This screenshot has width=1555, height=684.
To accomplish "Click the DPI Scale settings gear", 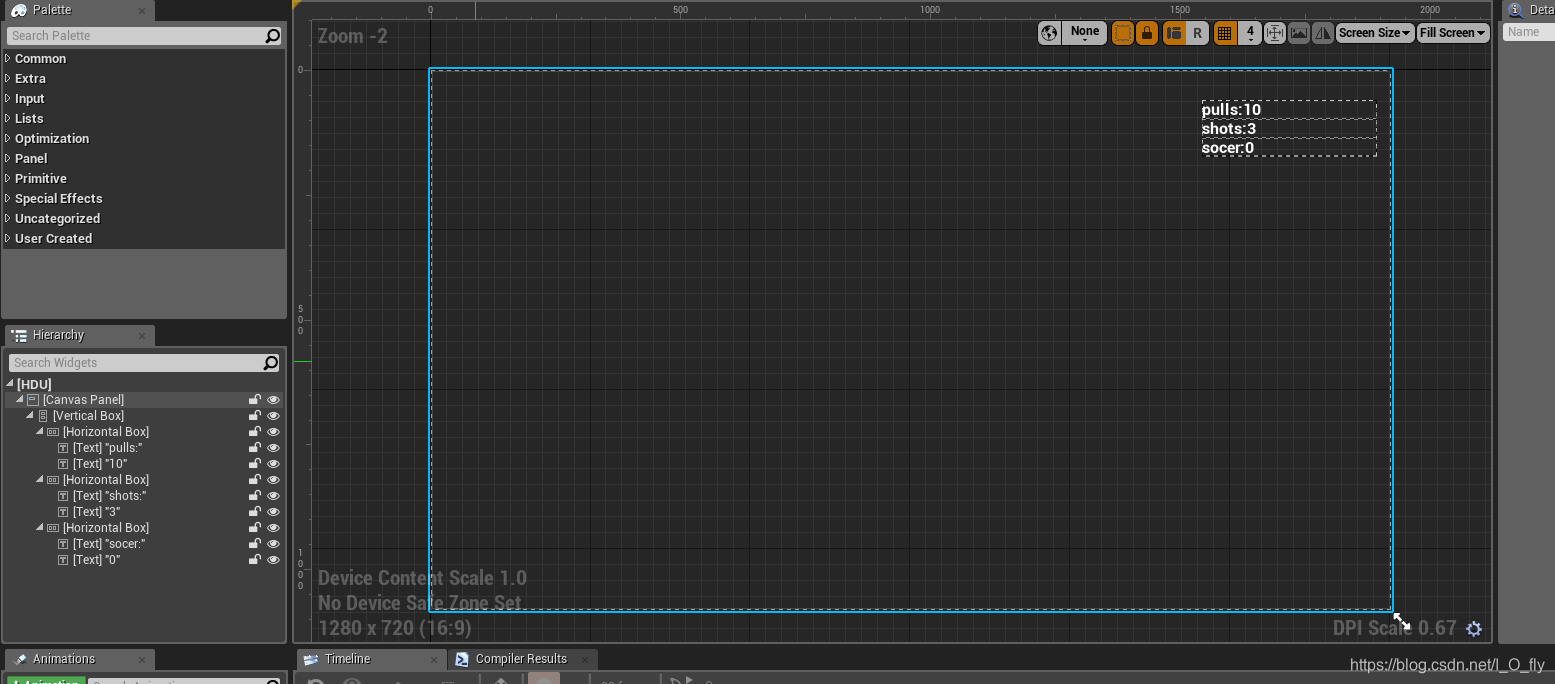I will click(1474, 629).
